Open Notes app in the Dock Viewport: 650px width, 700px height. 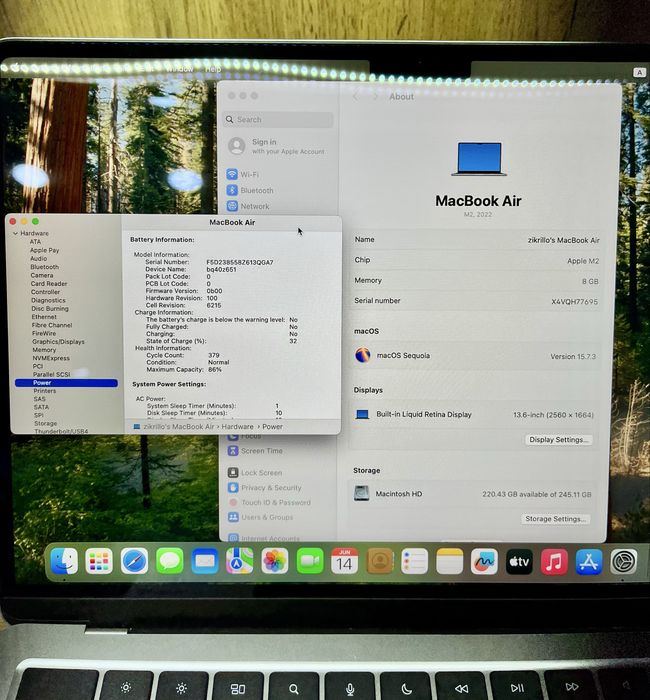coord(450,561)
